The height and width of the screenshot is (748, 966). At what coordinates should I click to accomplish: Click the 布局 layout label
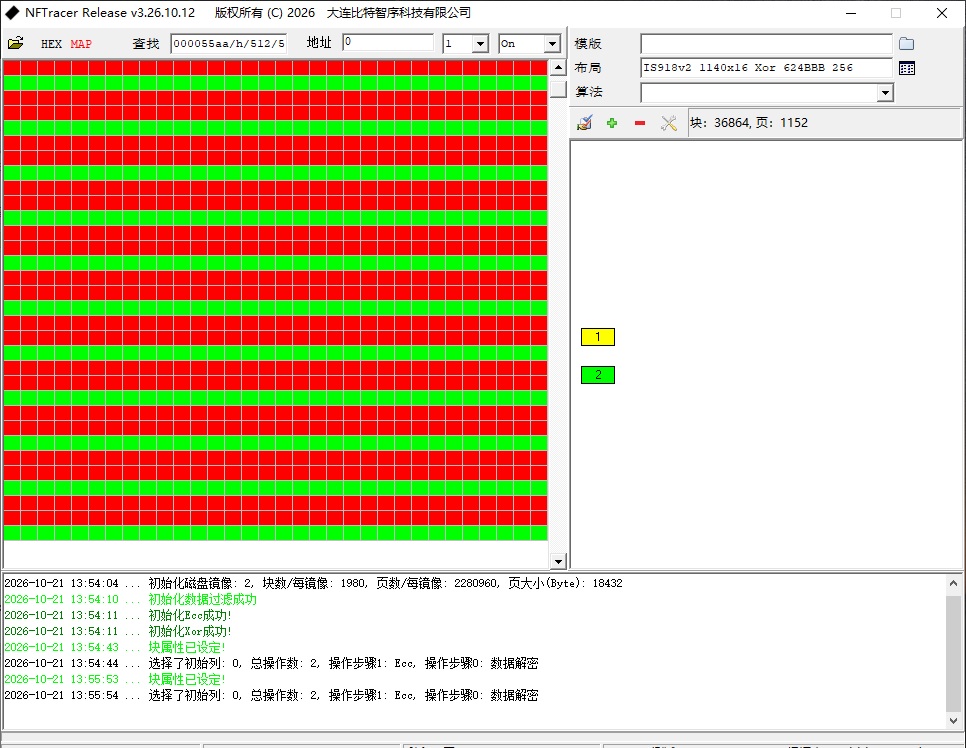click(588, 68)
